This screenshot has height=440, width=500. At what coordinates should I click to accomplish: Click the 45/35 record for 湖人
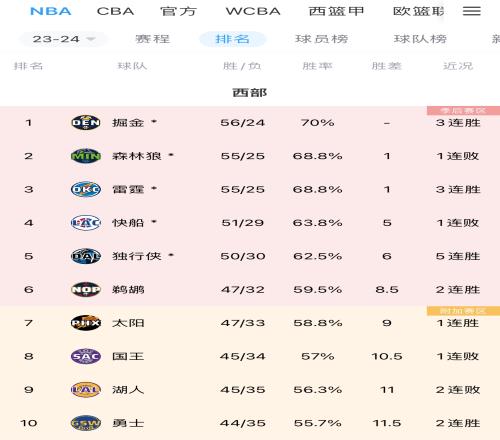point(243,389)
